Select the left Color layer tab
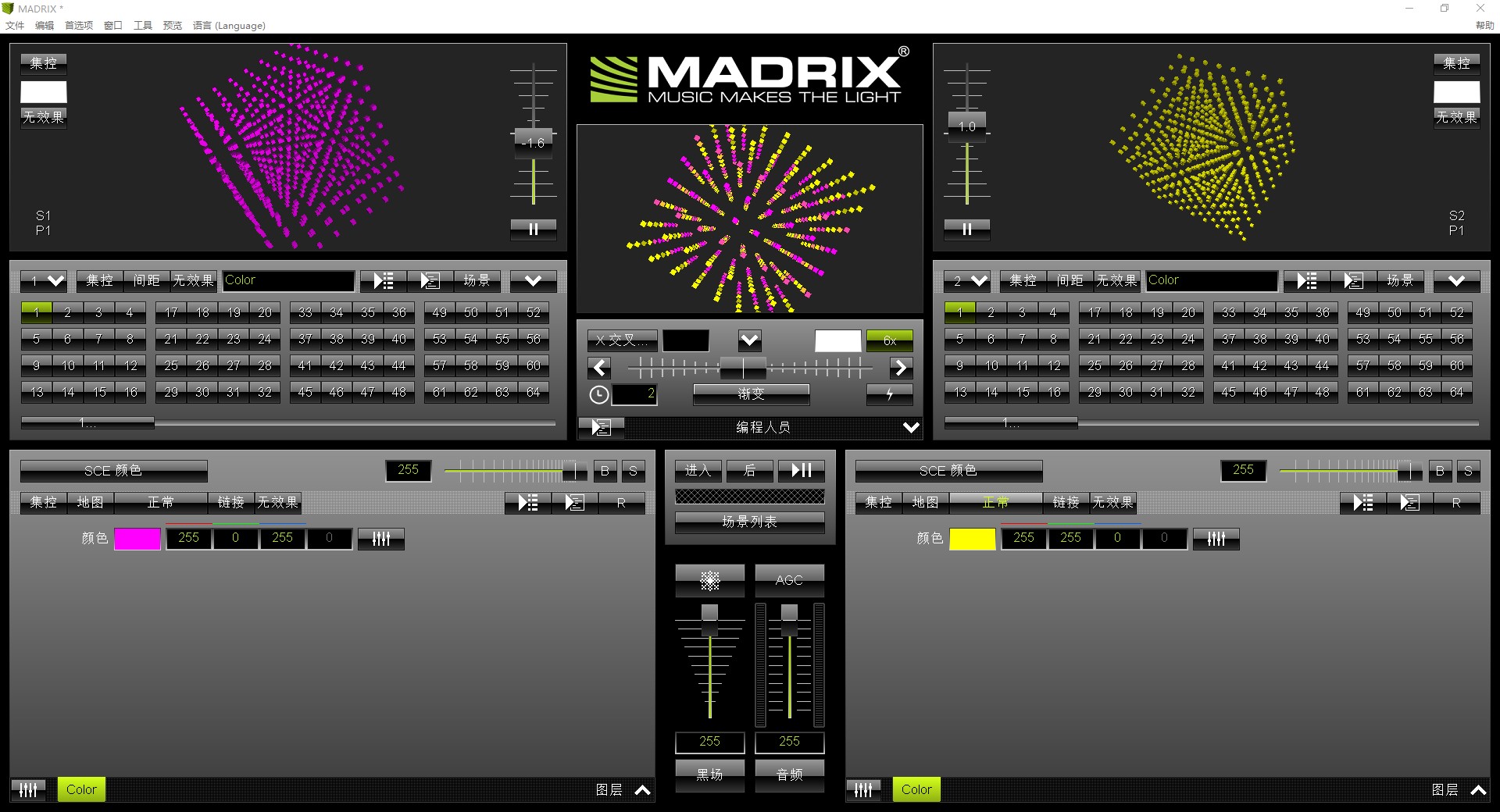 [x=82, y=789]
